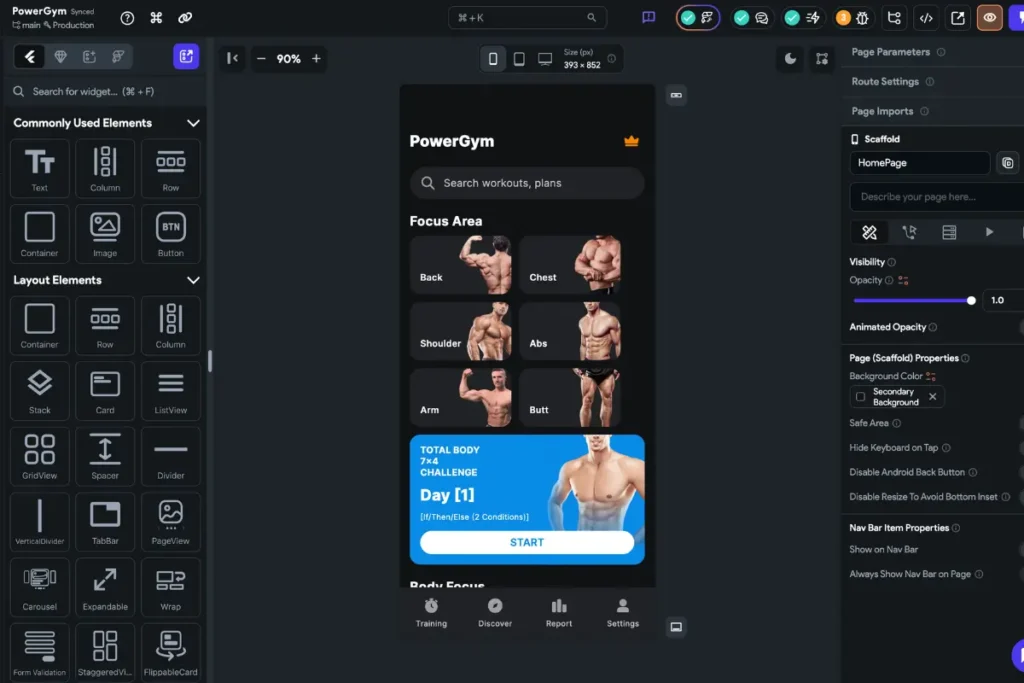
Task: Open the feedback chat icon beside search
Action: tap(648, 18)
